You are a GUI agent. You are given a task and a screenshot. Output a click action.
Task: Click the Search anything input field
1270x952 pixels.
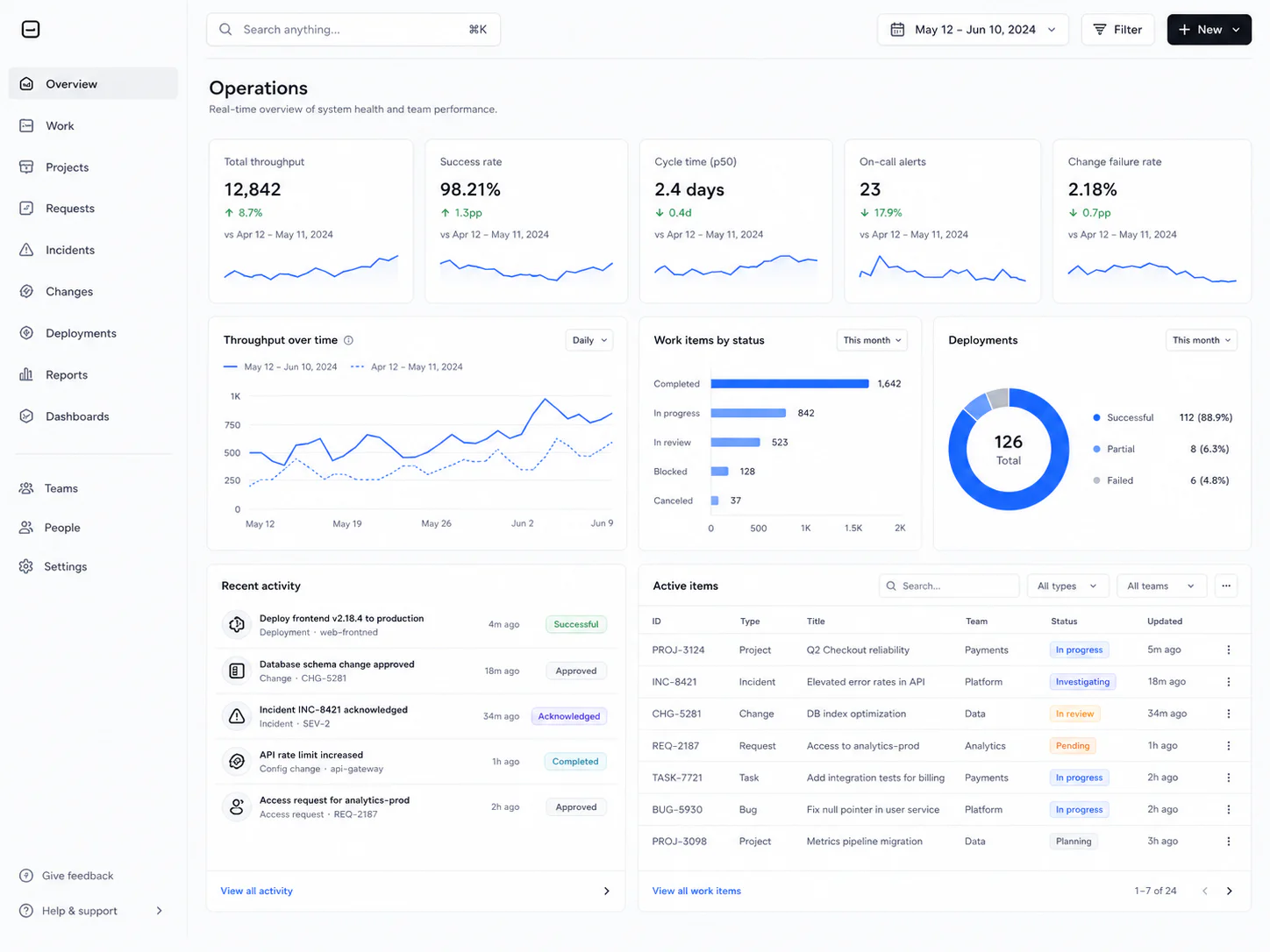click(353, 30)
